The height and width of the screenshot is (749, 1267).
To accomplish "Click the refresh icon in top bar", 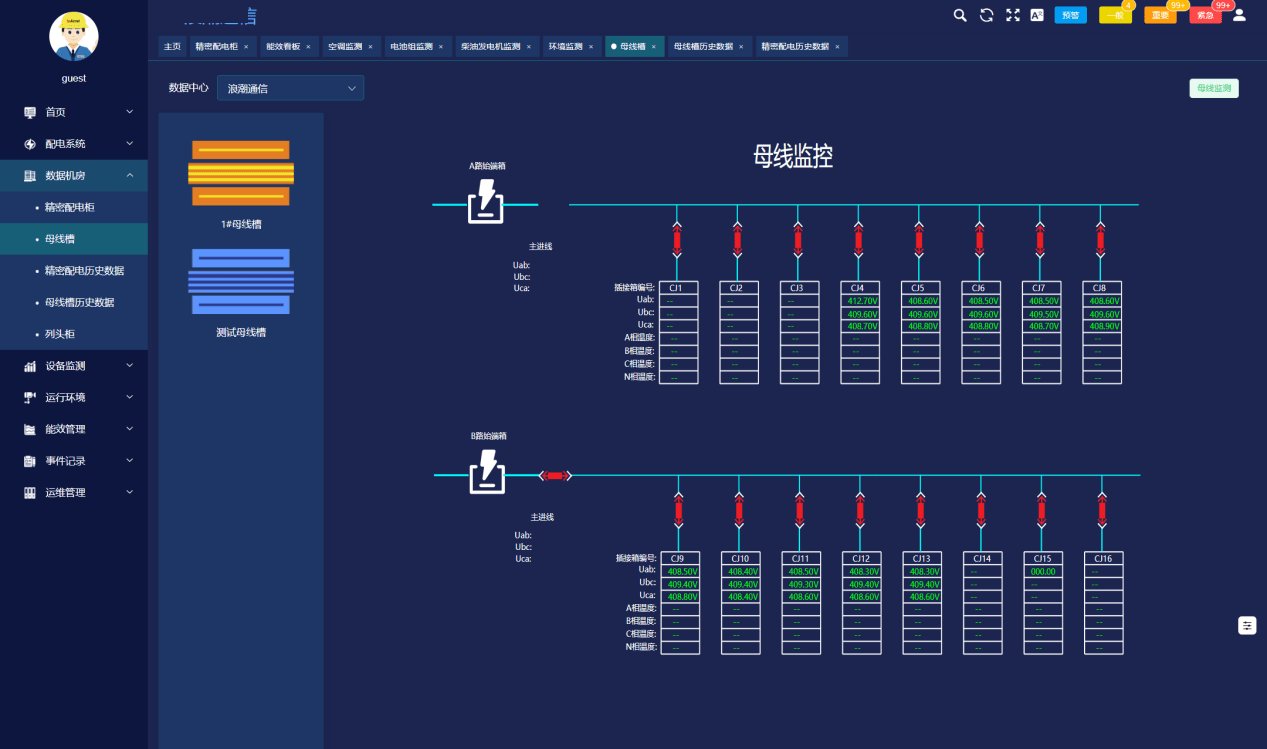I will click(986, 15).
